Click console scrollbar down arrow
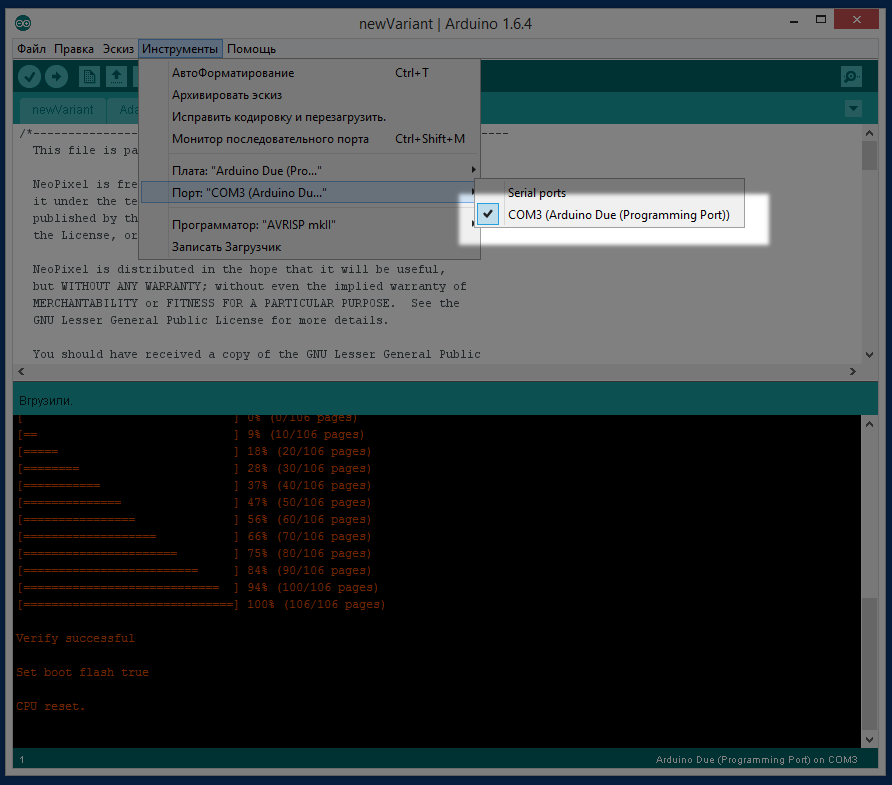Image resolution: width=892 pixels, height=785 pixels. 869,739
